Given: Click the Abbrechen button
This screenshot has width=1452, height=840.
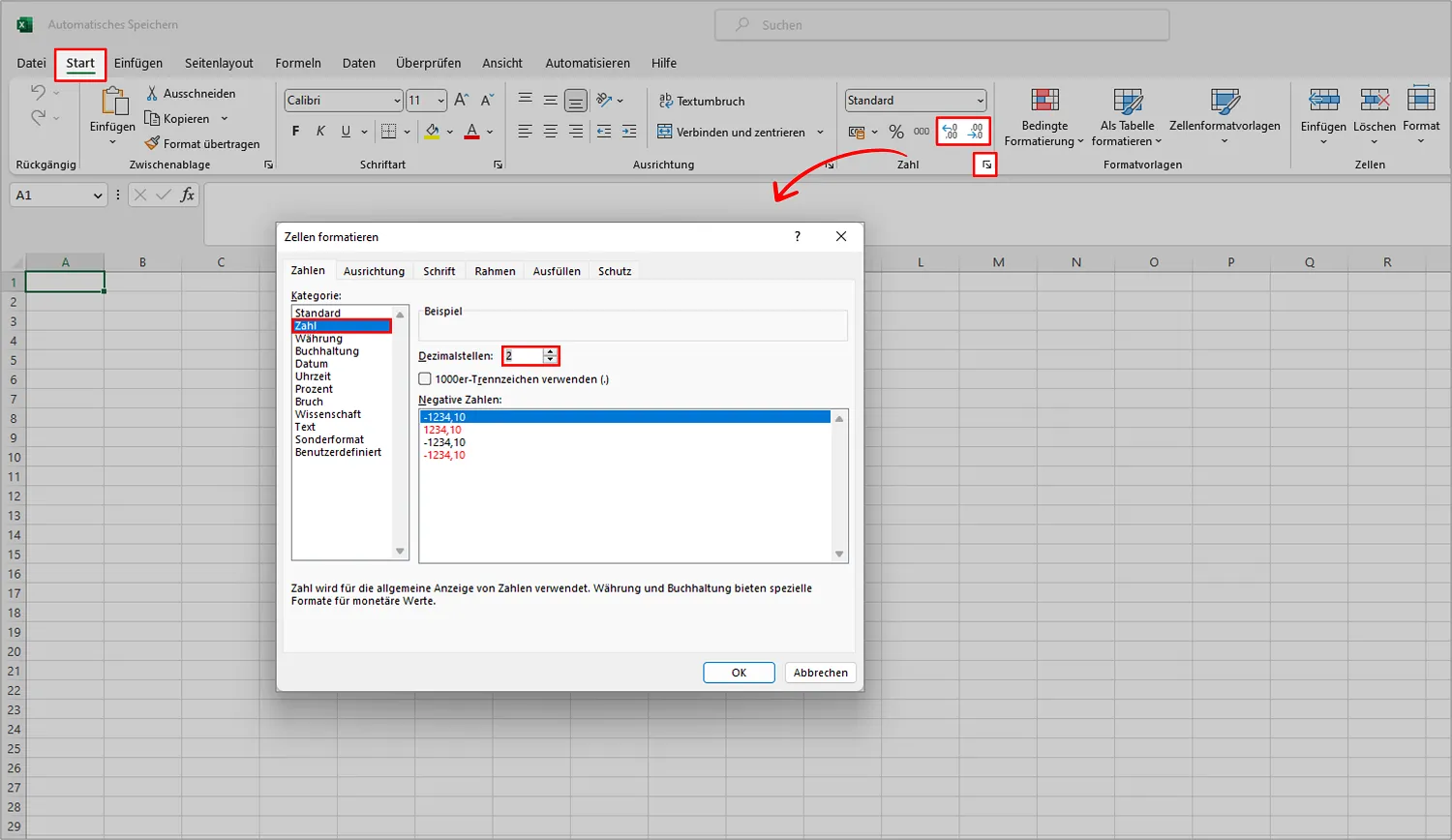Looking at the screenshot, I should (819, 673).
